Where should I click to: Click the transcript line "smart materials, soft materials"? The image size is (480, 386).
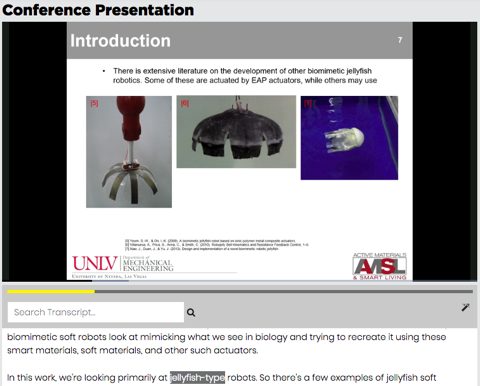click(132, 350)
